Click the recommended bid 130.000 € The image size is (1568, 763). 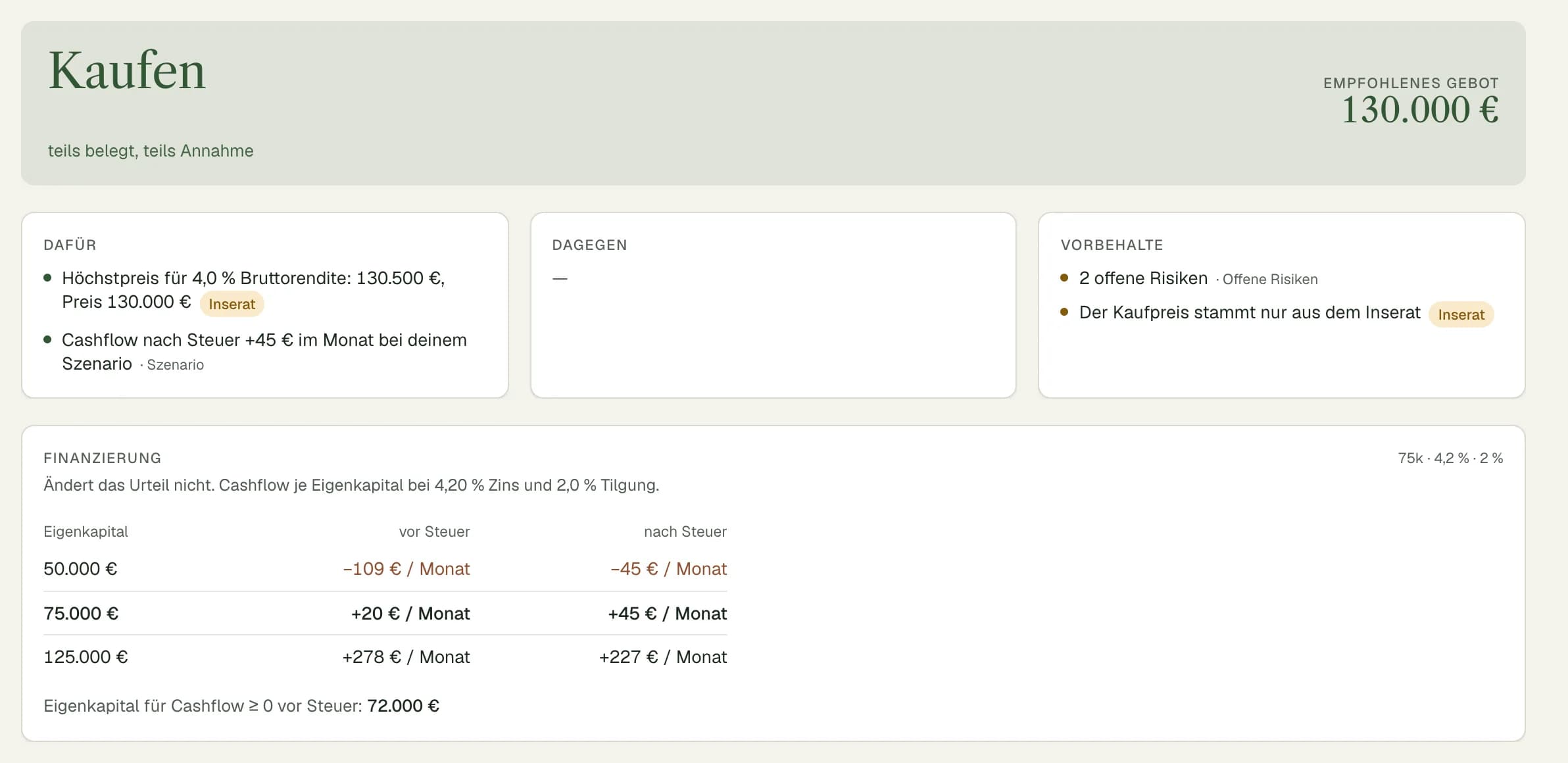(1420, 109)
